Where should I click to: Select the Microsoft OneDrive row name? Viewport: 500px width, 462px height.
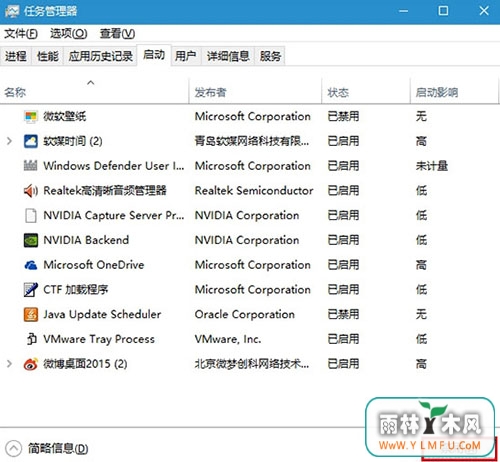tap(94, 265)
